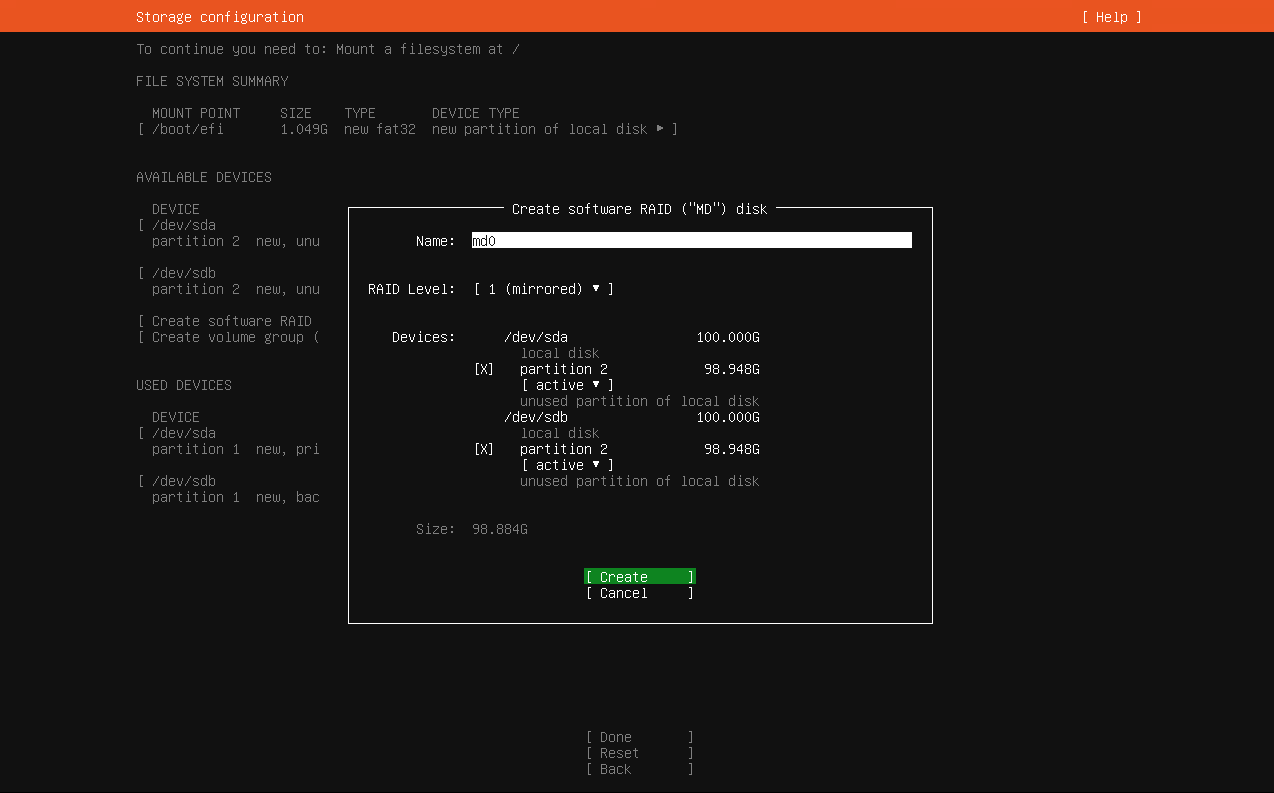Open the RAID Level dropdown
Viewport: 1274px width, 793px height.
point(544,289)
